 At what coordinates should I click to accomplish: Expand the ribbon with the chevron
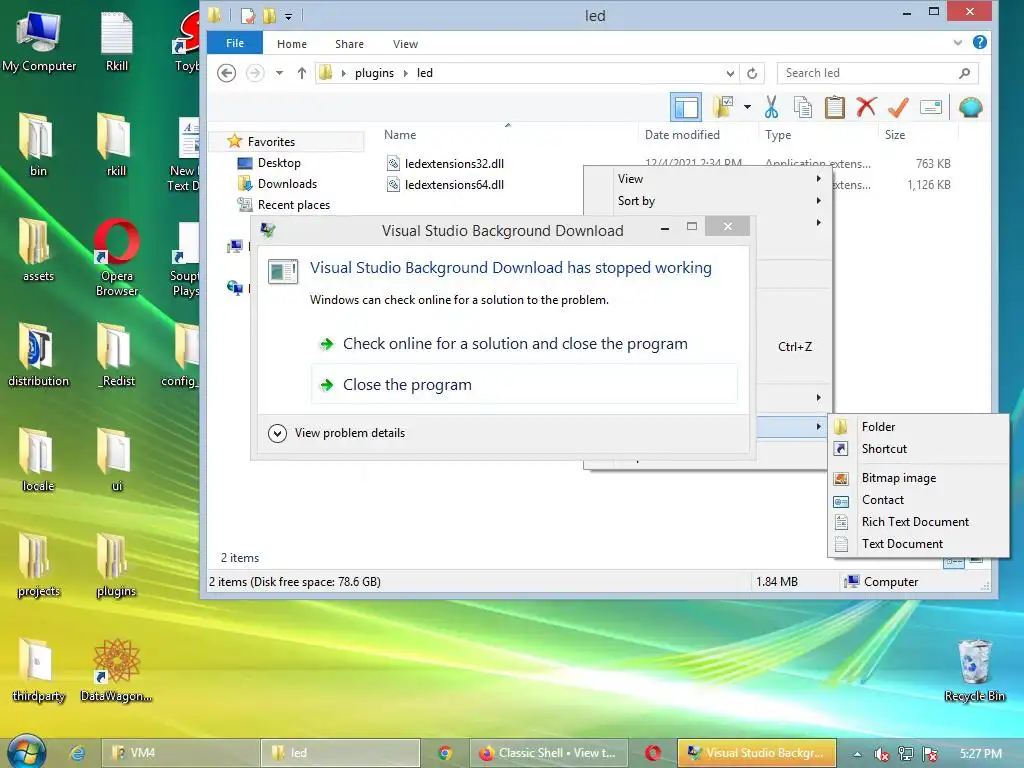tap(957, 43)
